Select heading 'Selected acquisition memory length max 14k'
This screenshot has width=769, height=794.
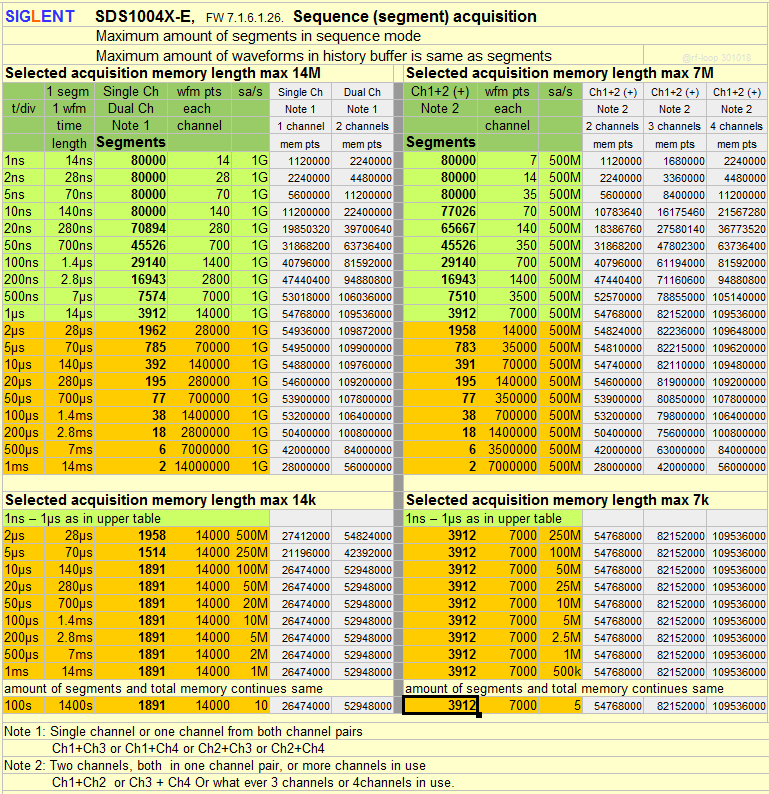160,500
